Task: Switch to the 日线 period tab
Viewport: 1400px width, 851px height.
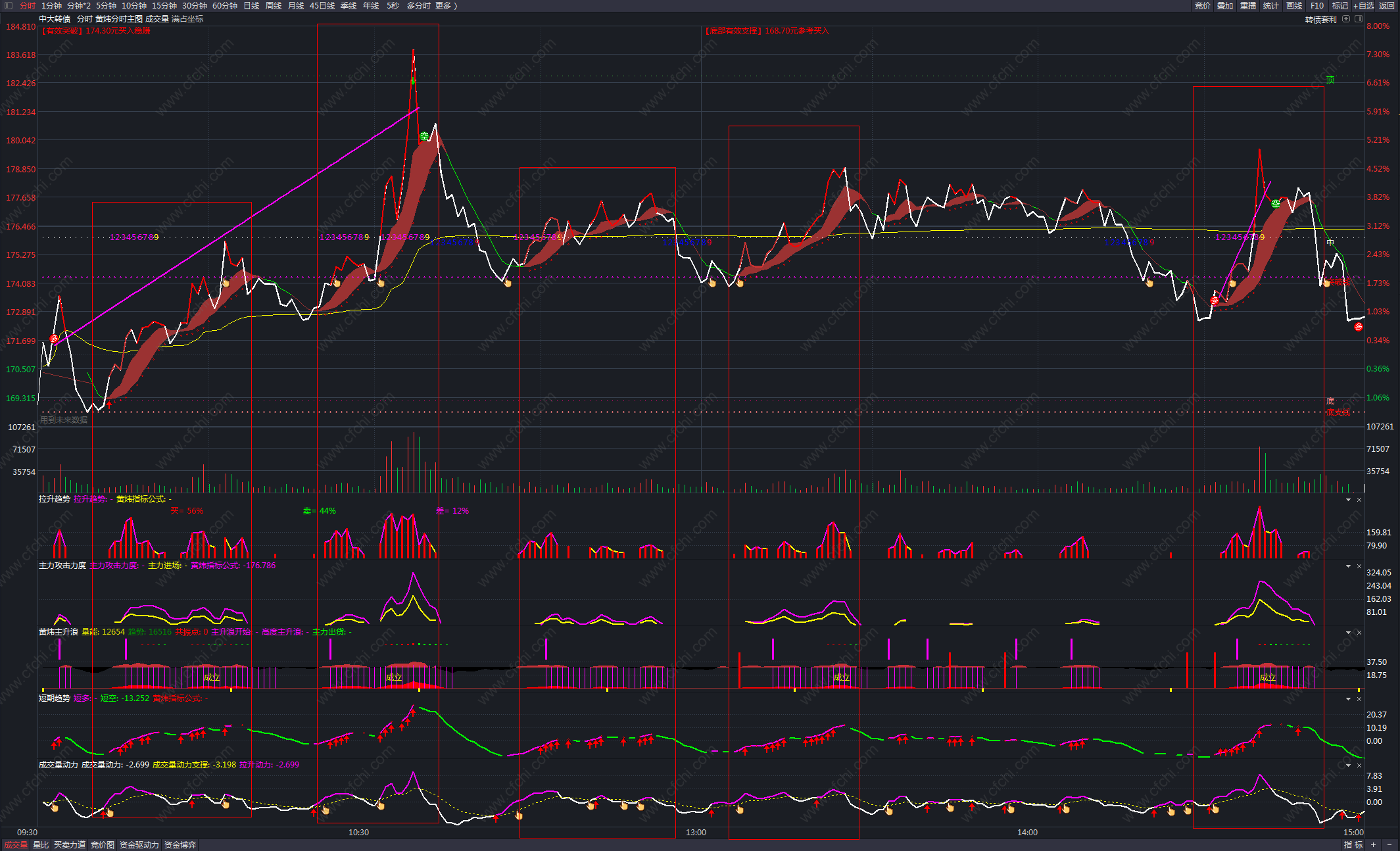Action: [x=251, y=5]
